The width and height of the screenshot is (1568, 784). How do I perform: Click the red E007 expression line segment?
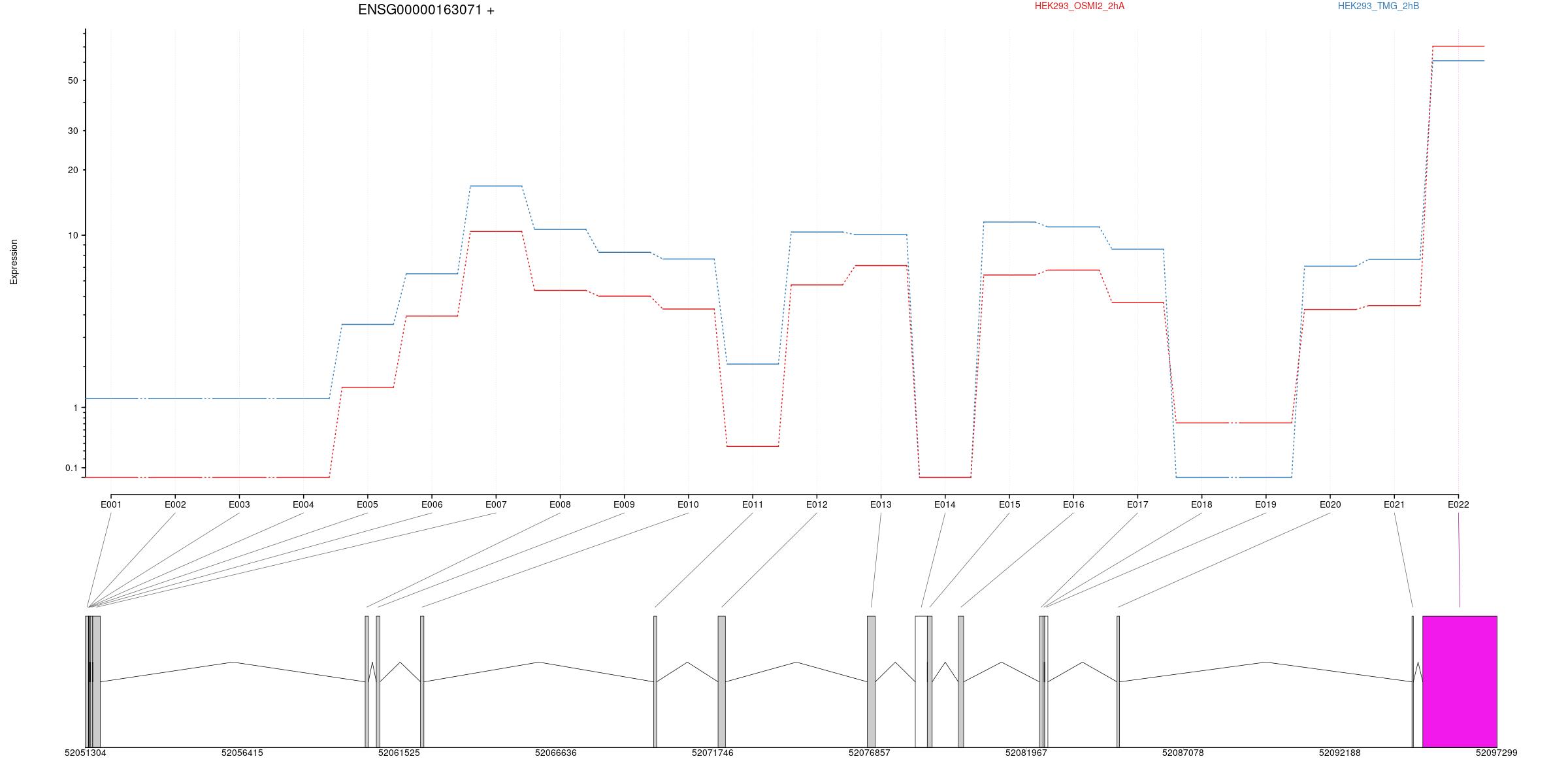(x=496, y=231)
